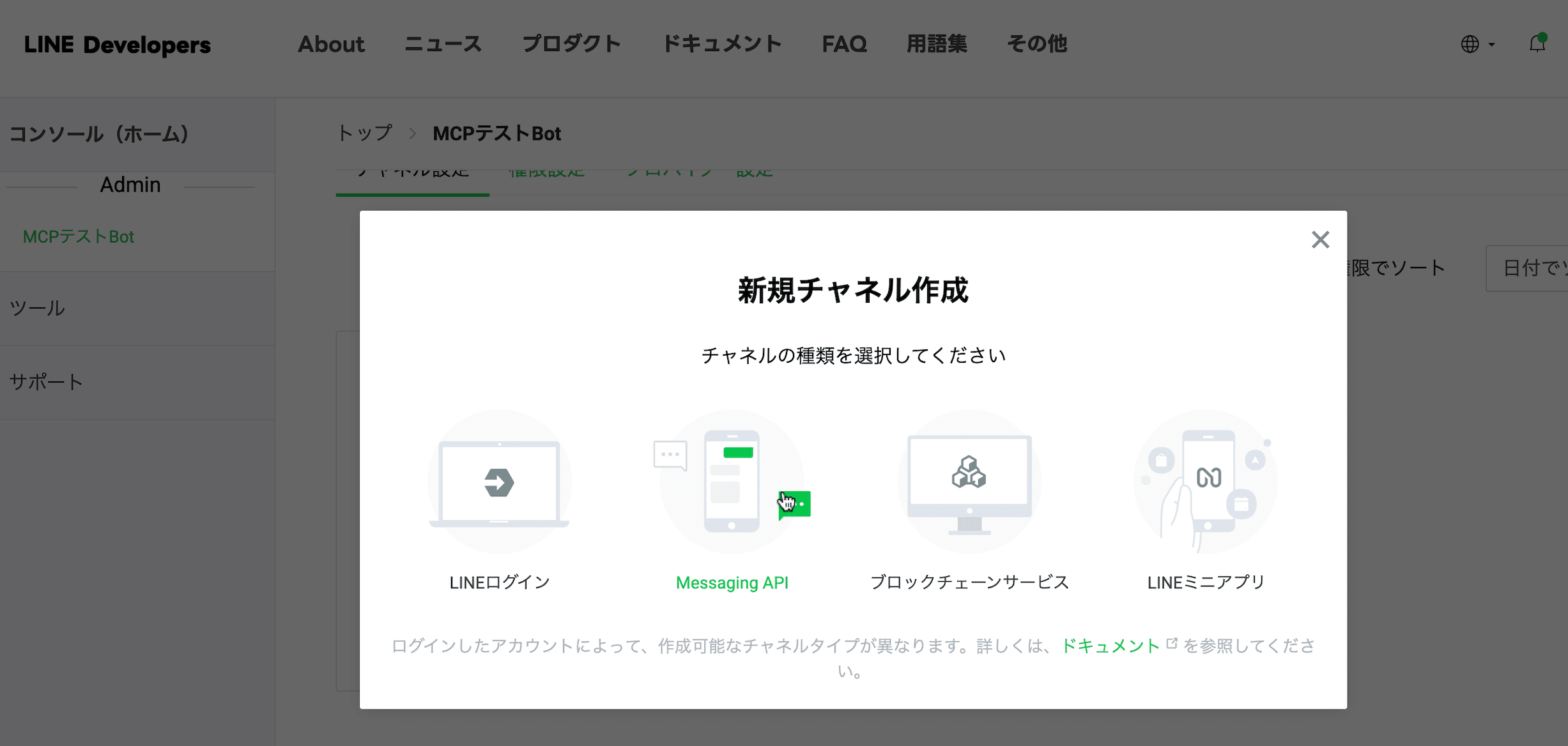
Task: Open the ニュース menu item
Action: pos(443,44)
